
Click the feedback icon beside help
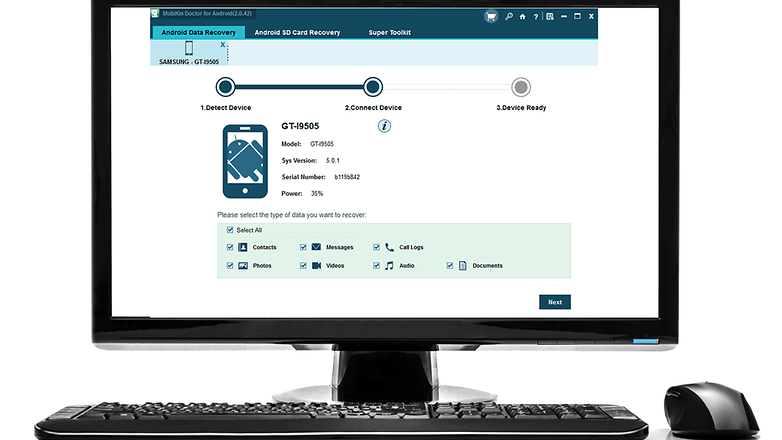550,16
